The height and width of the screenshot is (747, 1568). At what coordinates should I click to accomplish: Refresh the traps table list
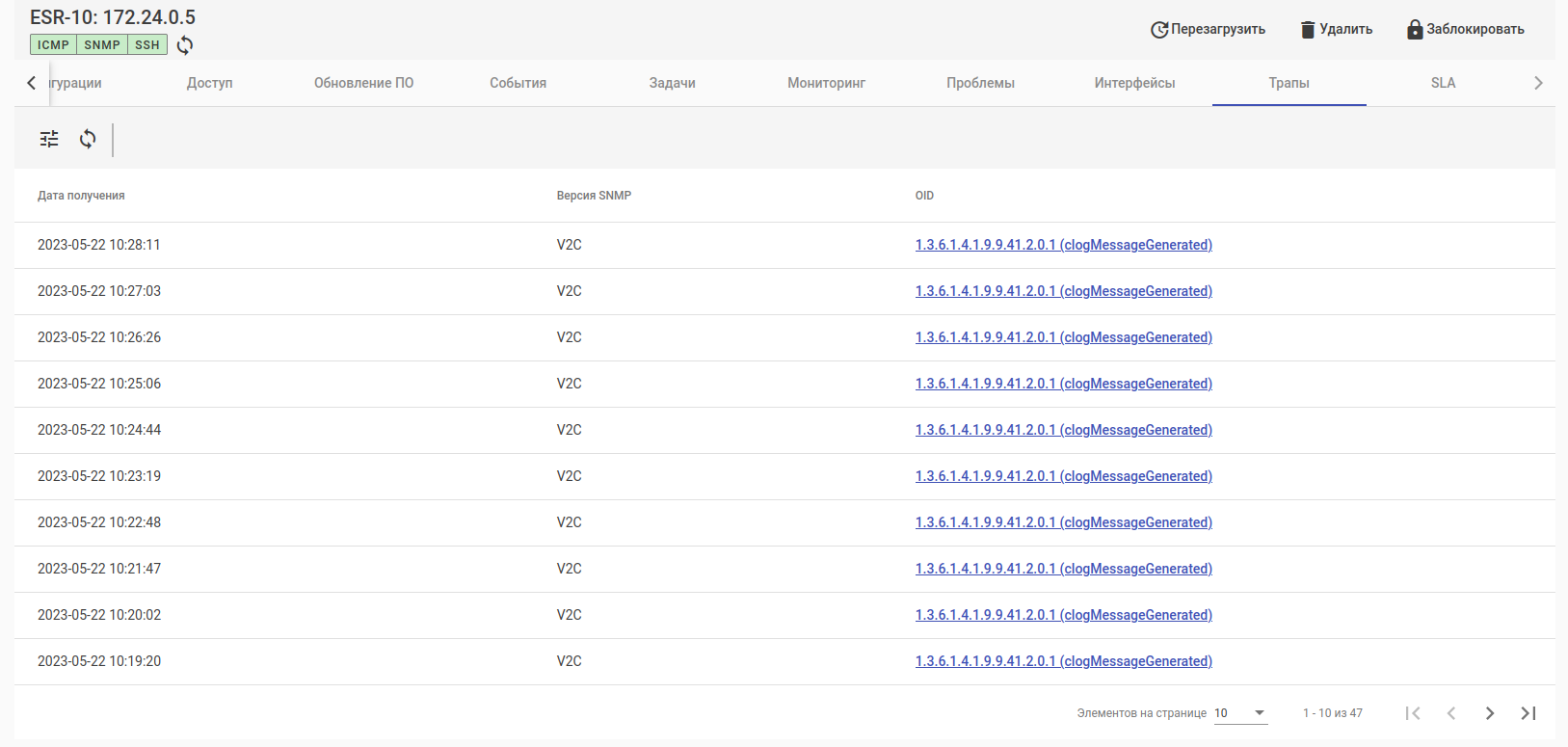point(88,139)
